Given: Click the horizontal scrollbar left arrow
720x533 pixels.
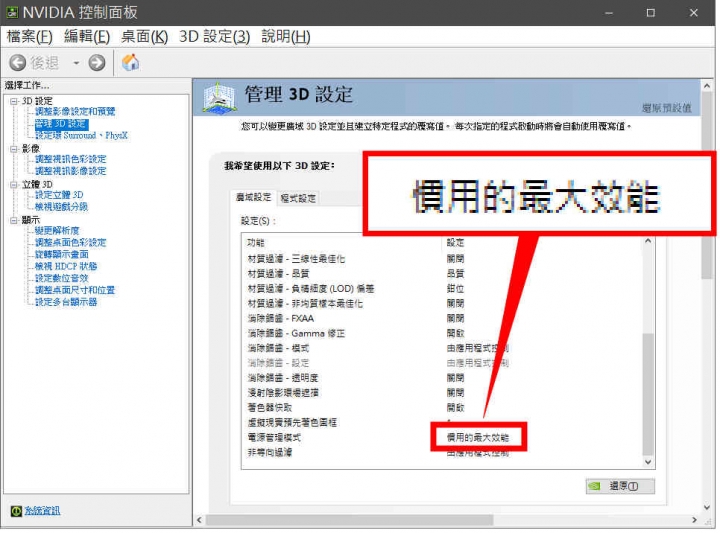Looking at the screenshot, I should pyautogui.click(x=199, y=520).
